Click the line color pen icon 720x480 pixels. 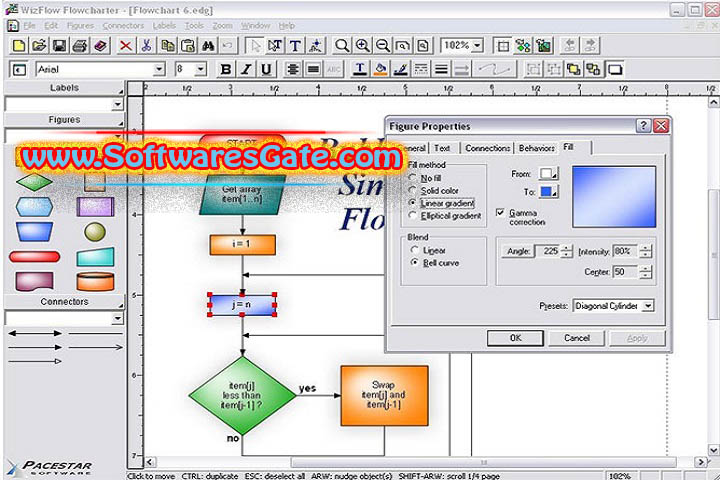pyautogui.click(x=400, y=69)
